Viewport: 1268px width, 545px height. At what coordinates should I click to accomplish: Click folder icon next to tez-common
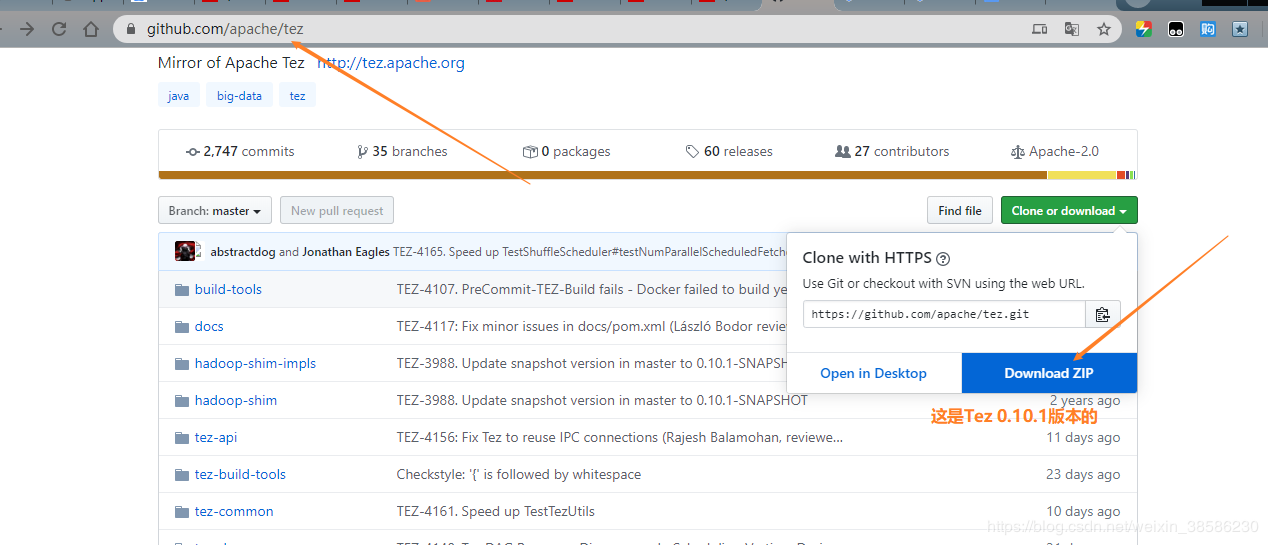pyautogui.click(x=182, y=511)
